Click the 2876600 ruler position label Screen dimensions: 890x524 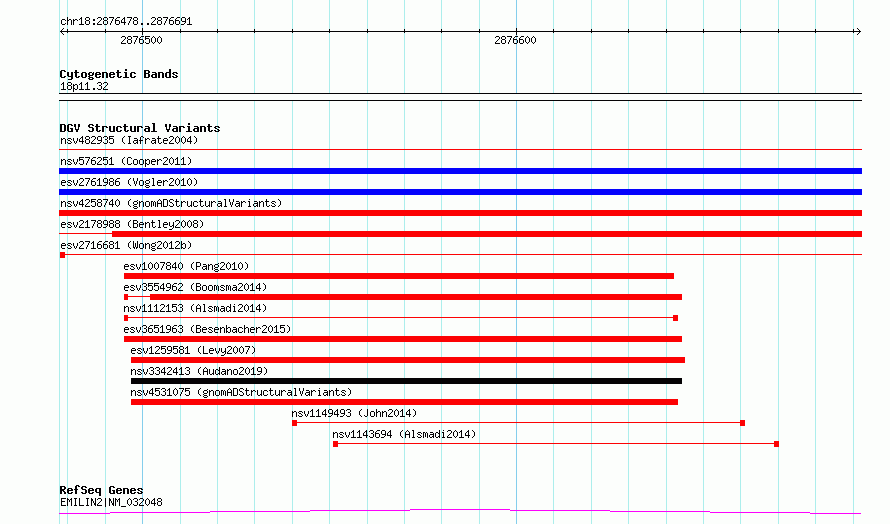(515, 40)
